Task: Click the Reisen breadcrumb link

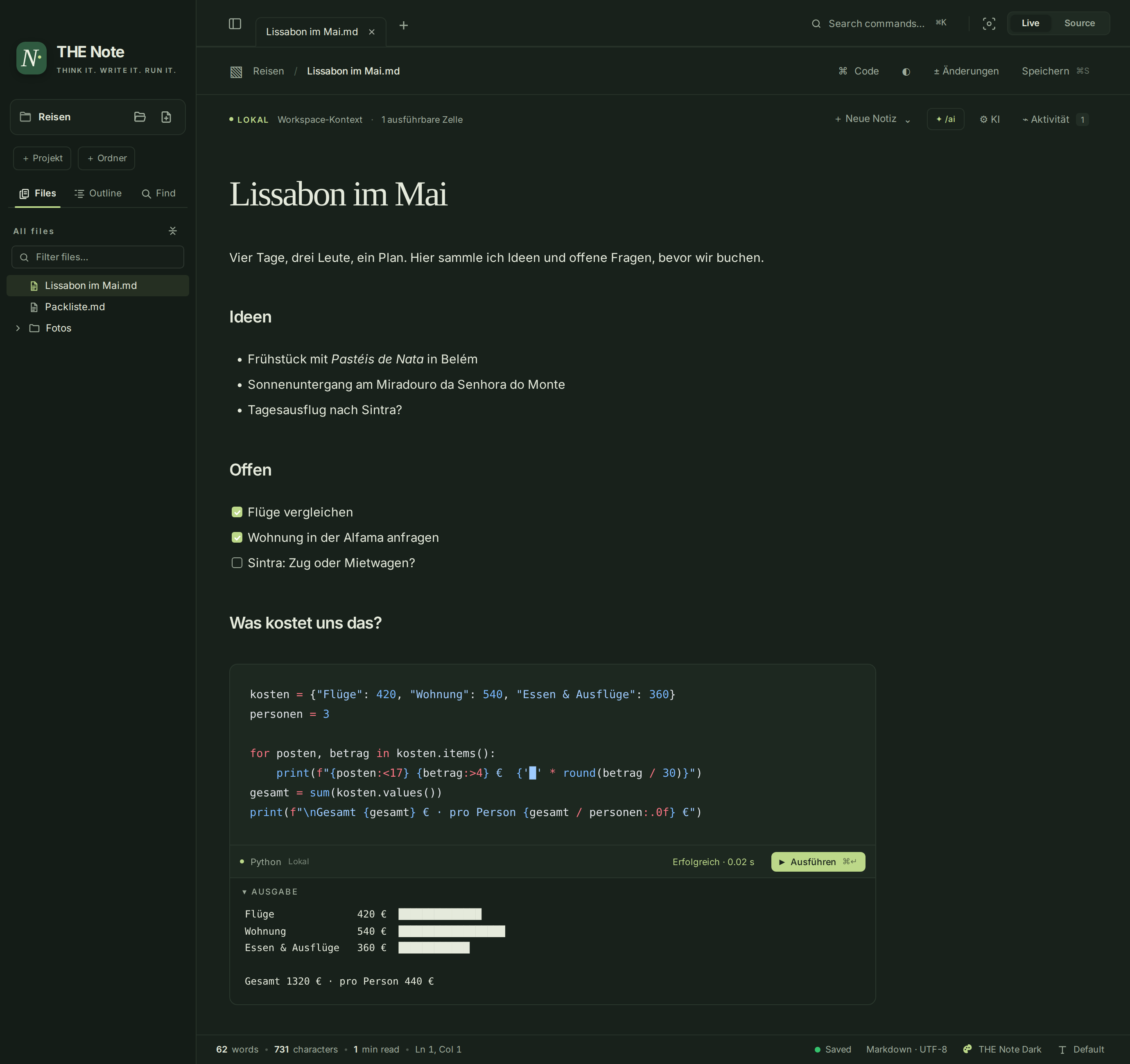Action: coord(268,71)
